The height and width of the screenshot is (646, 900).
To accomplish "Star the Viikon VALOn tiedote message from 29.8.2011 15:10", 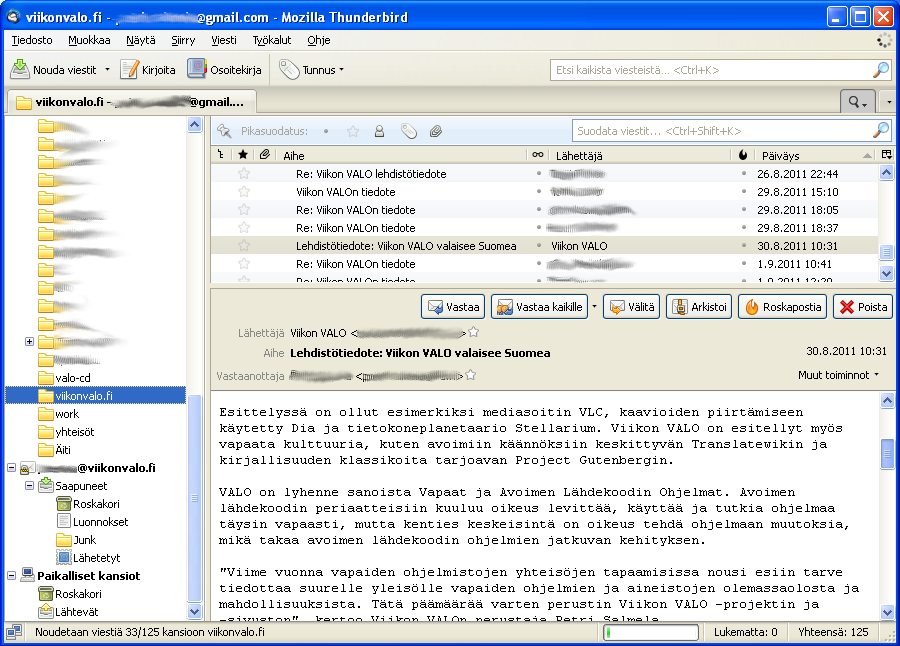I will (x=244, y=191).
